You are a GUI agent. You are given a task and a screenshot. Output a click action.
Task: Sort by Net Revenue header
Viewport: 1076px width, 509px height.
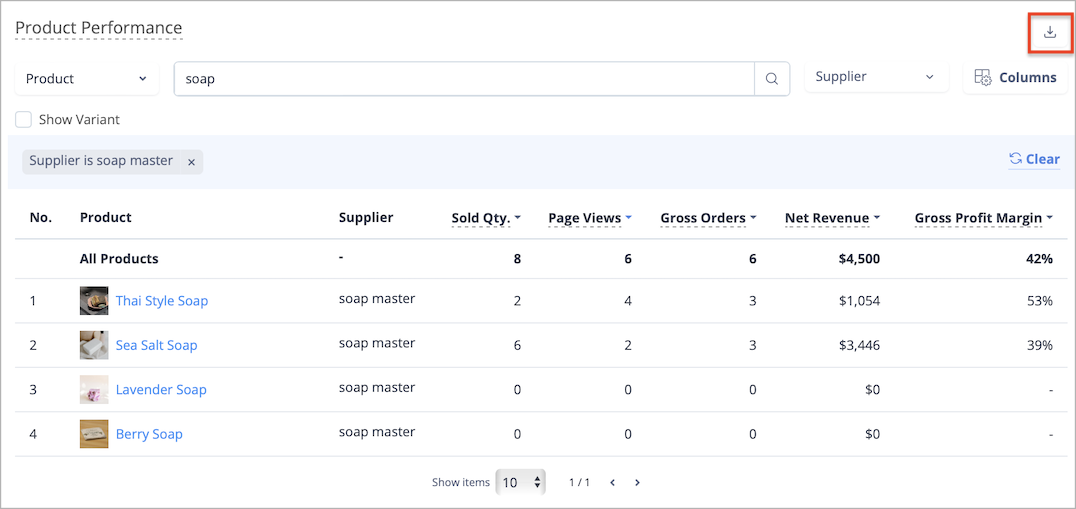pyautogui.click(x=832, y=218)
